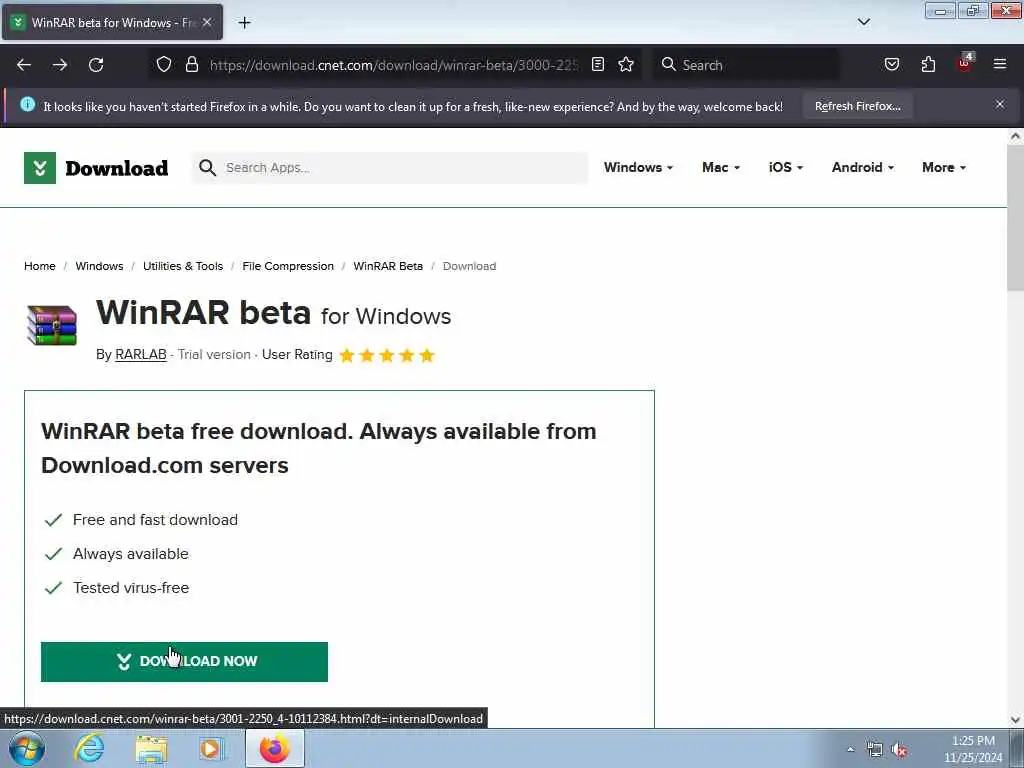Dismiss the Firefox refresh notification bar
The width and height of the screenshot is (1024, 768).
pyautogui.click(x=1000, y=104)
